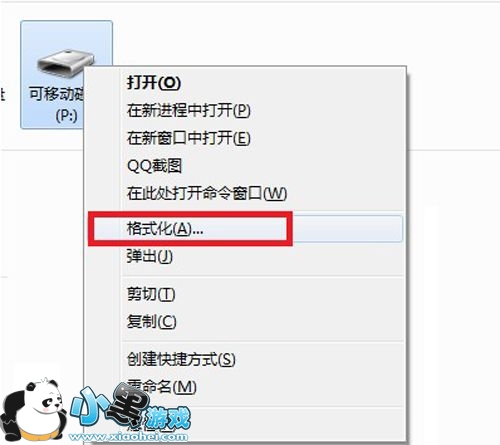
Task: Click 格式化(A)... in the red box
Action: point(165,229)
